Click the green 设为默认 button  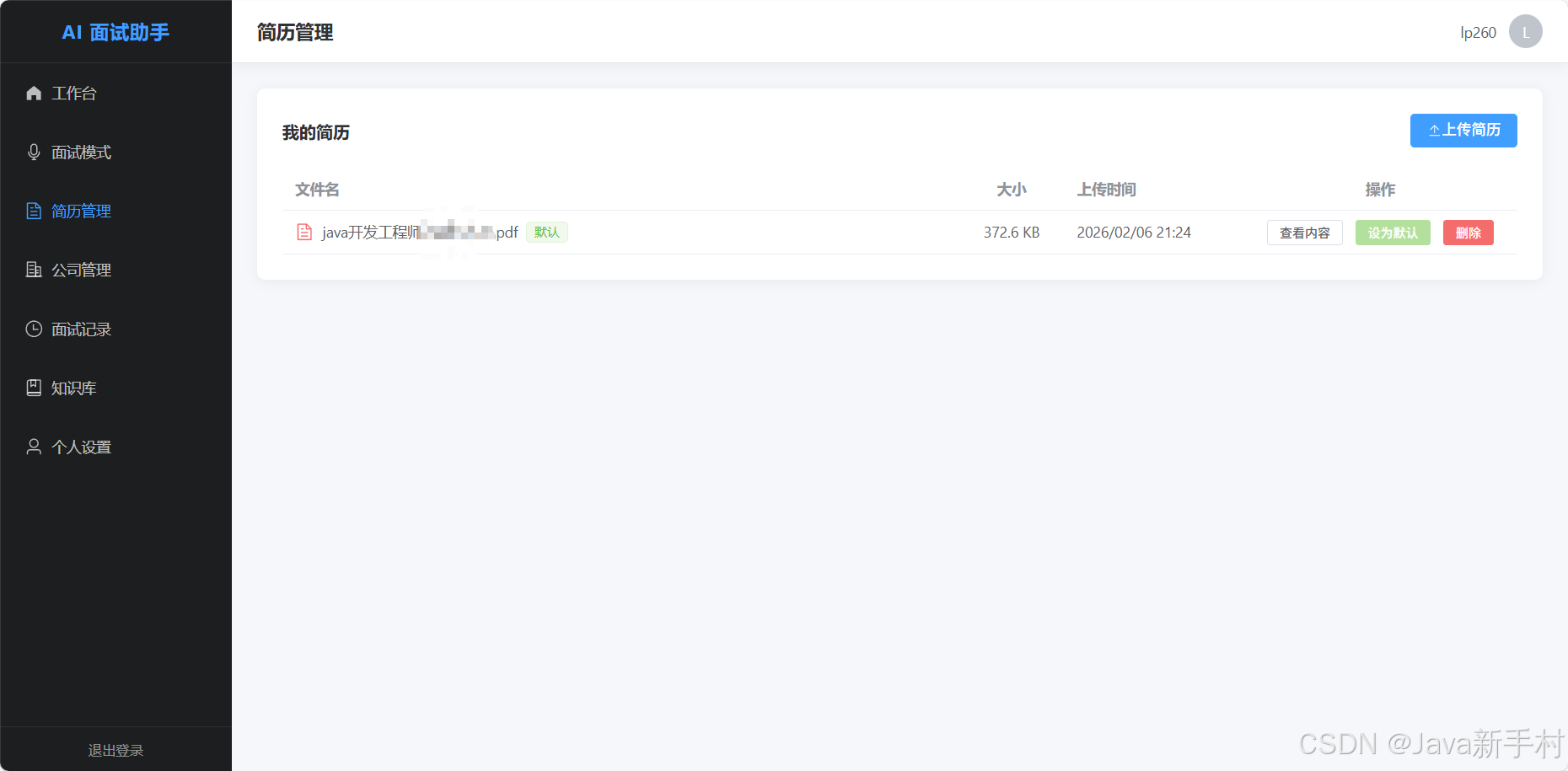tap(1393, 233)
